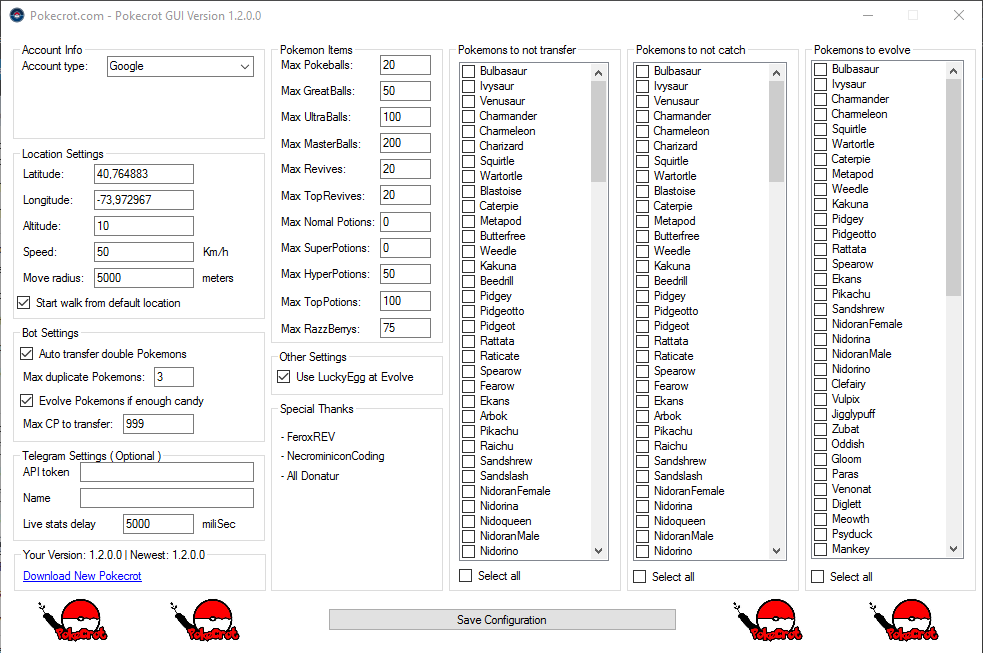The image size is (983, 653).
Task: Disable Auto transfer double Pokemons
Action: (27, 354)
